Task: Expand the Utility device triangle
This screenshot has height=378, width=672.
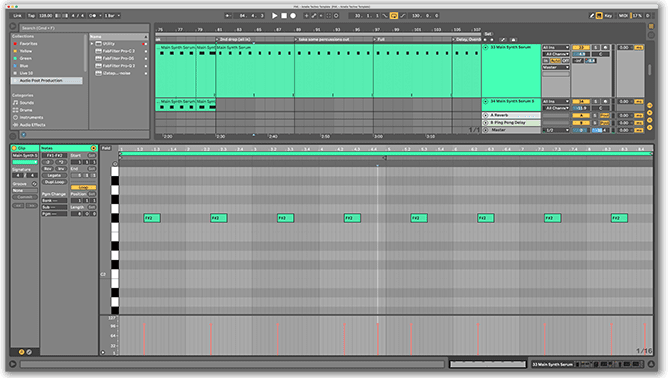Action: click(x=92, y=44)
